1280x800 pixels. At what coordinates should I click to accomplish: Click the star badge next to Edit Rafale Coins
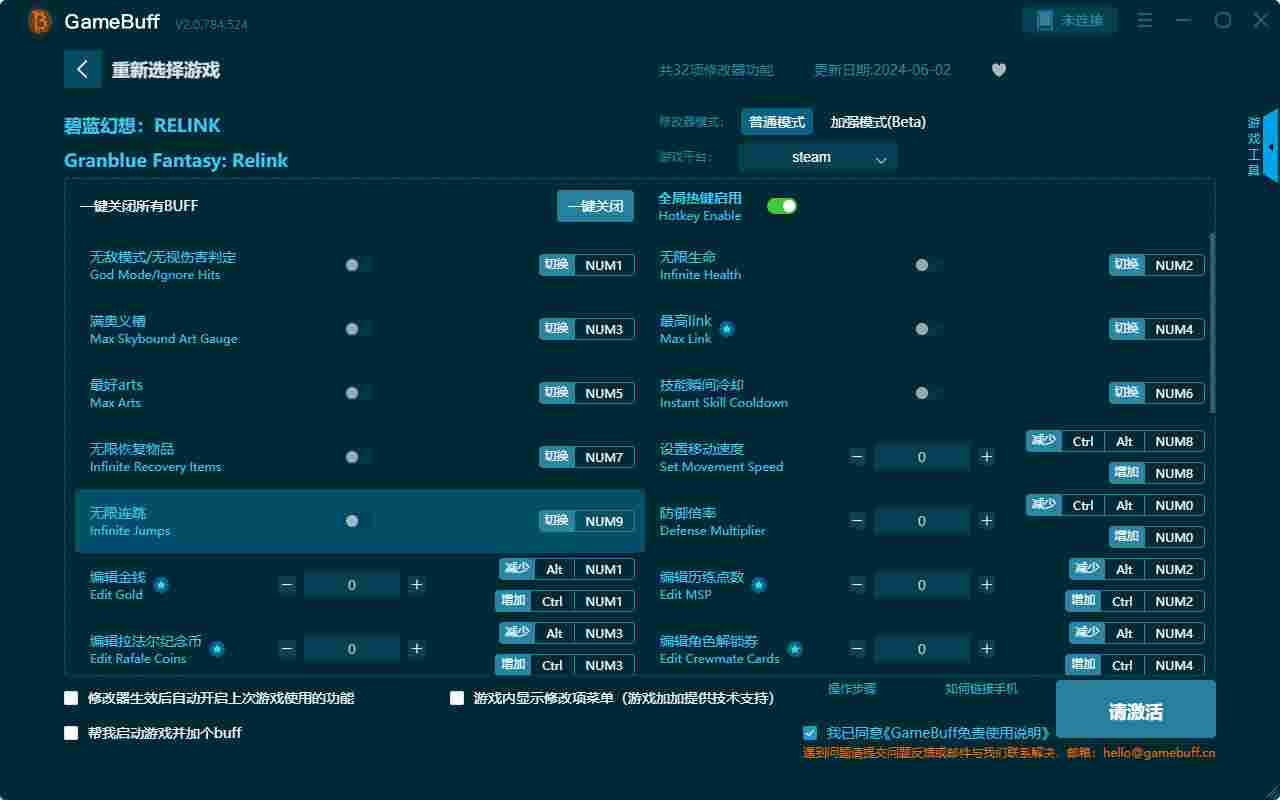217,649
